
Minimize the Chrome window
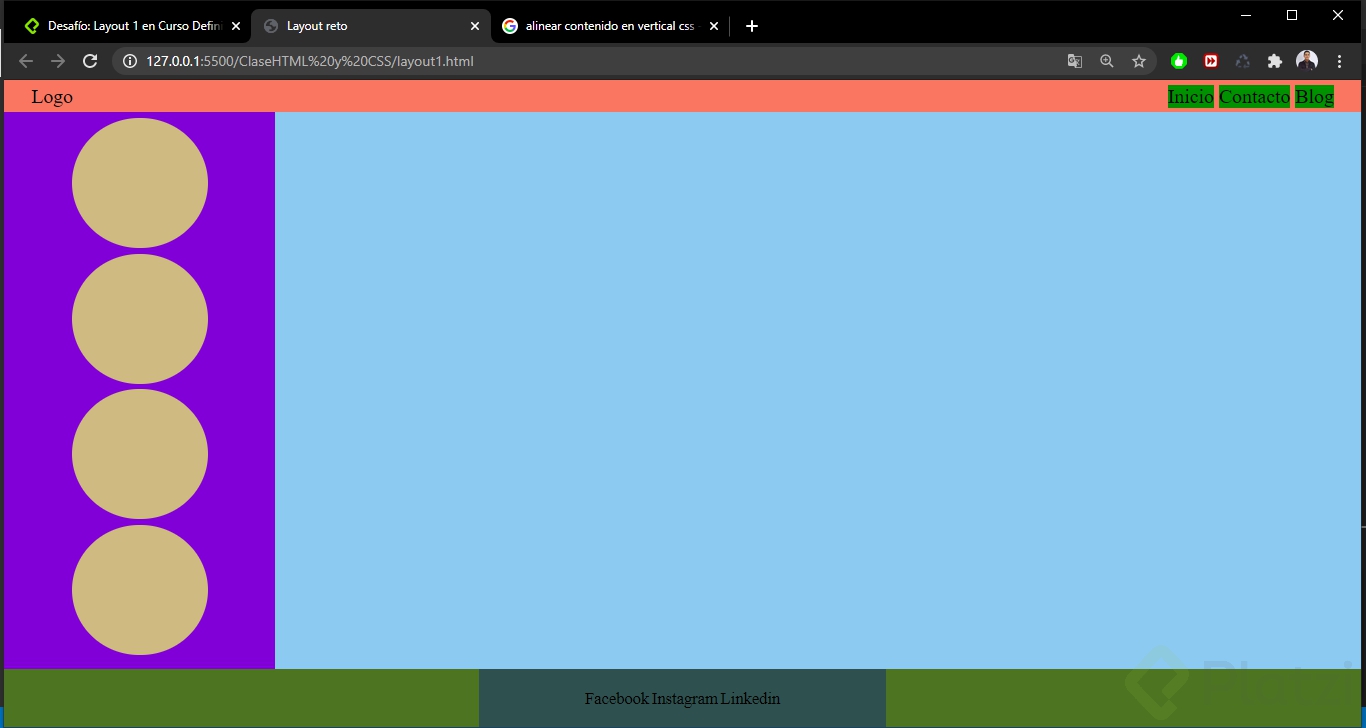coord(1246,15)
